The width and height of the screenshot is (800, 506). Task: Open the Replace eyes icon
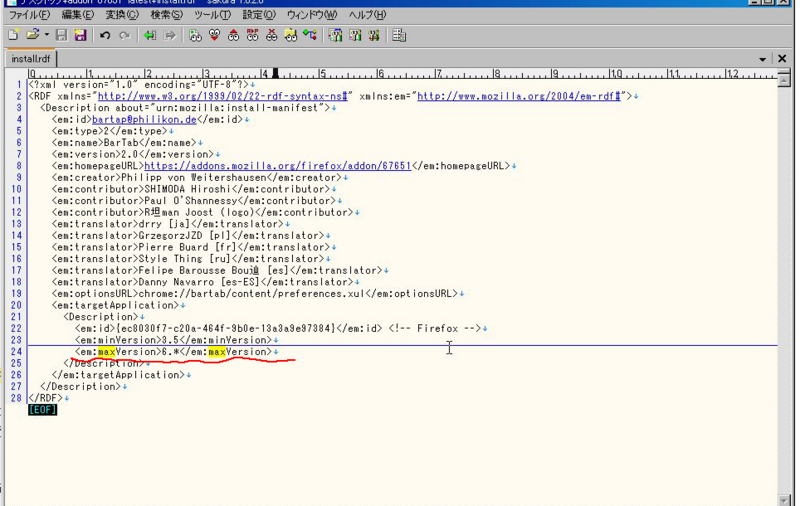point(253,35)
